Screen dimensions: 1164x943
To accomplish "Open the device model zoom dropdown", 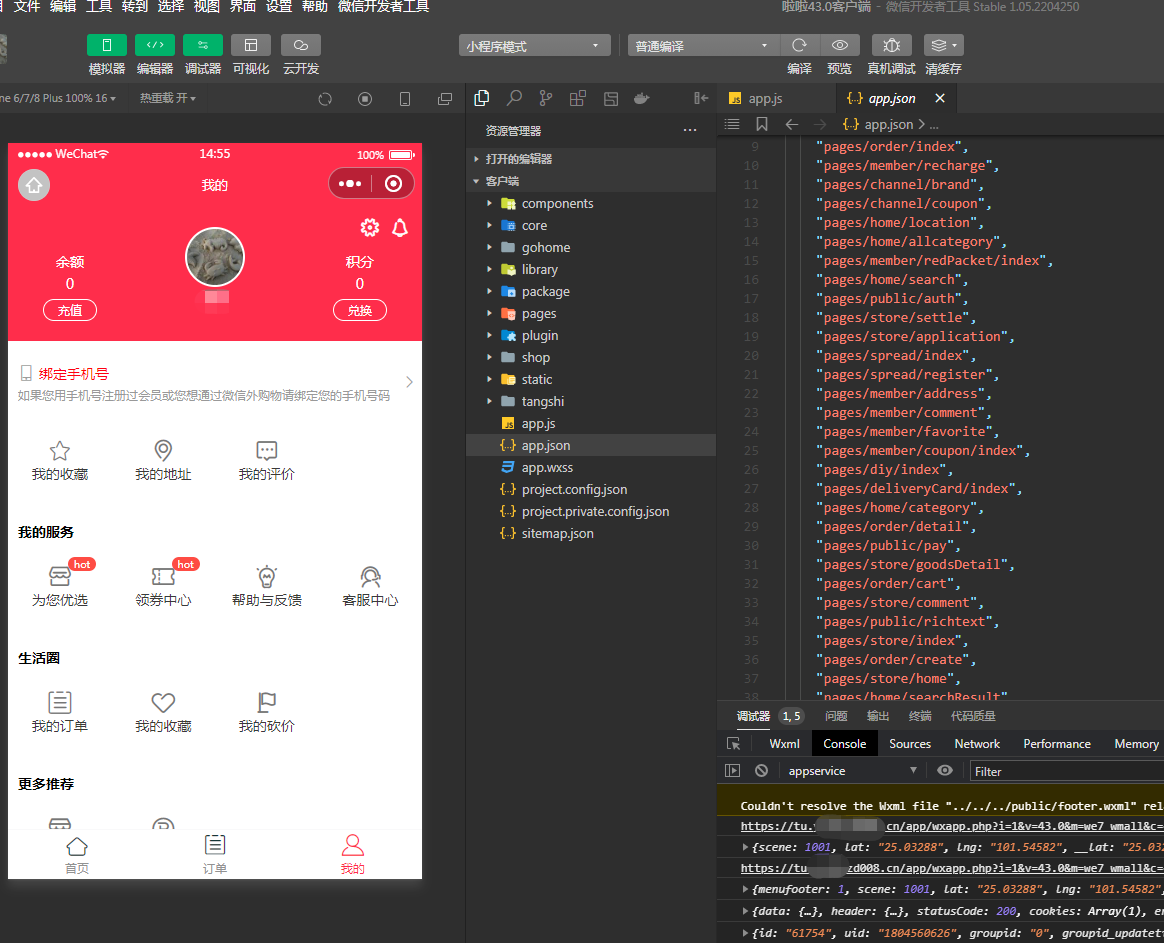I will point(58,98).
